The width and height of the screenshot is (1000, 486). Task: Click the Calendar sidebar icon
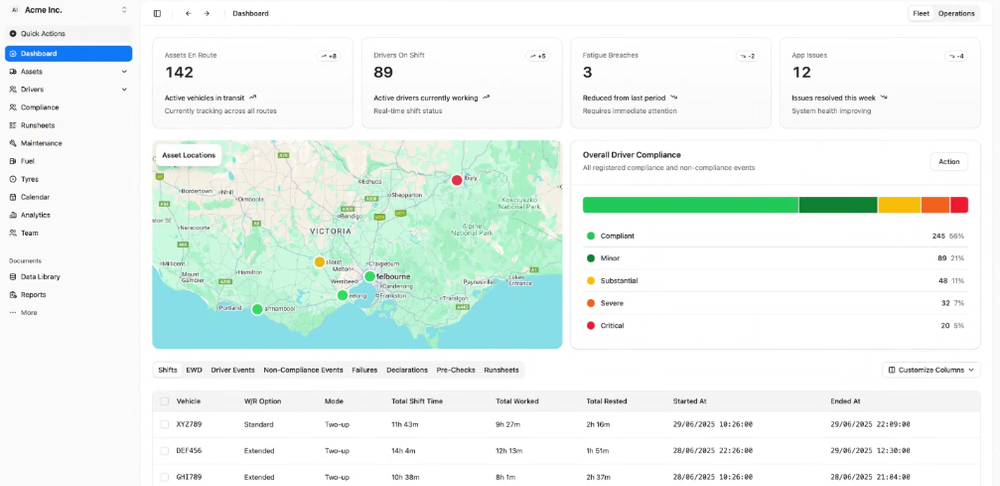click(13, 197)
